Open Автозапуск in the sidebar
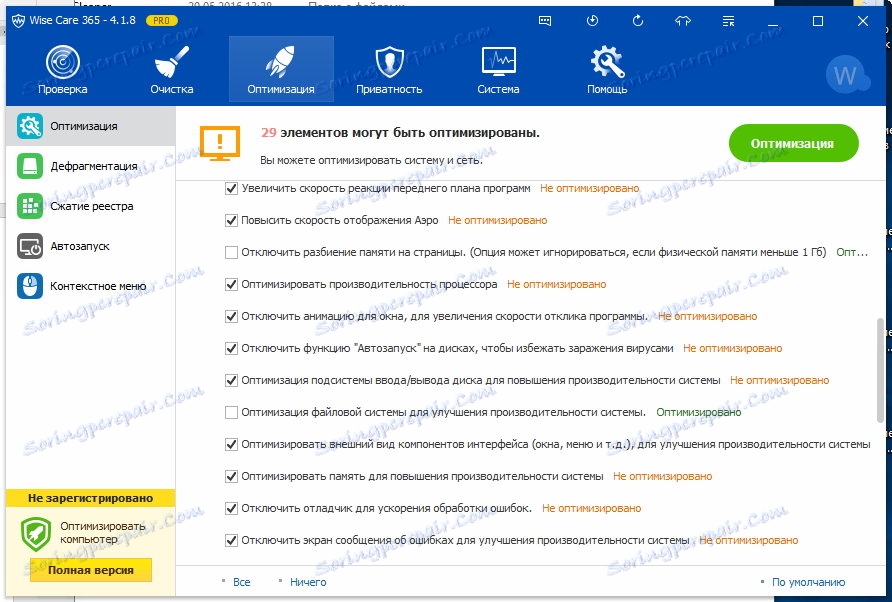The width and height of the screenshot is (892, 602). pos(90,246)
